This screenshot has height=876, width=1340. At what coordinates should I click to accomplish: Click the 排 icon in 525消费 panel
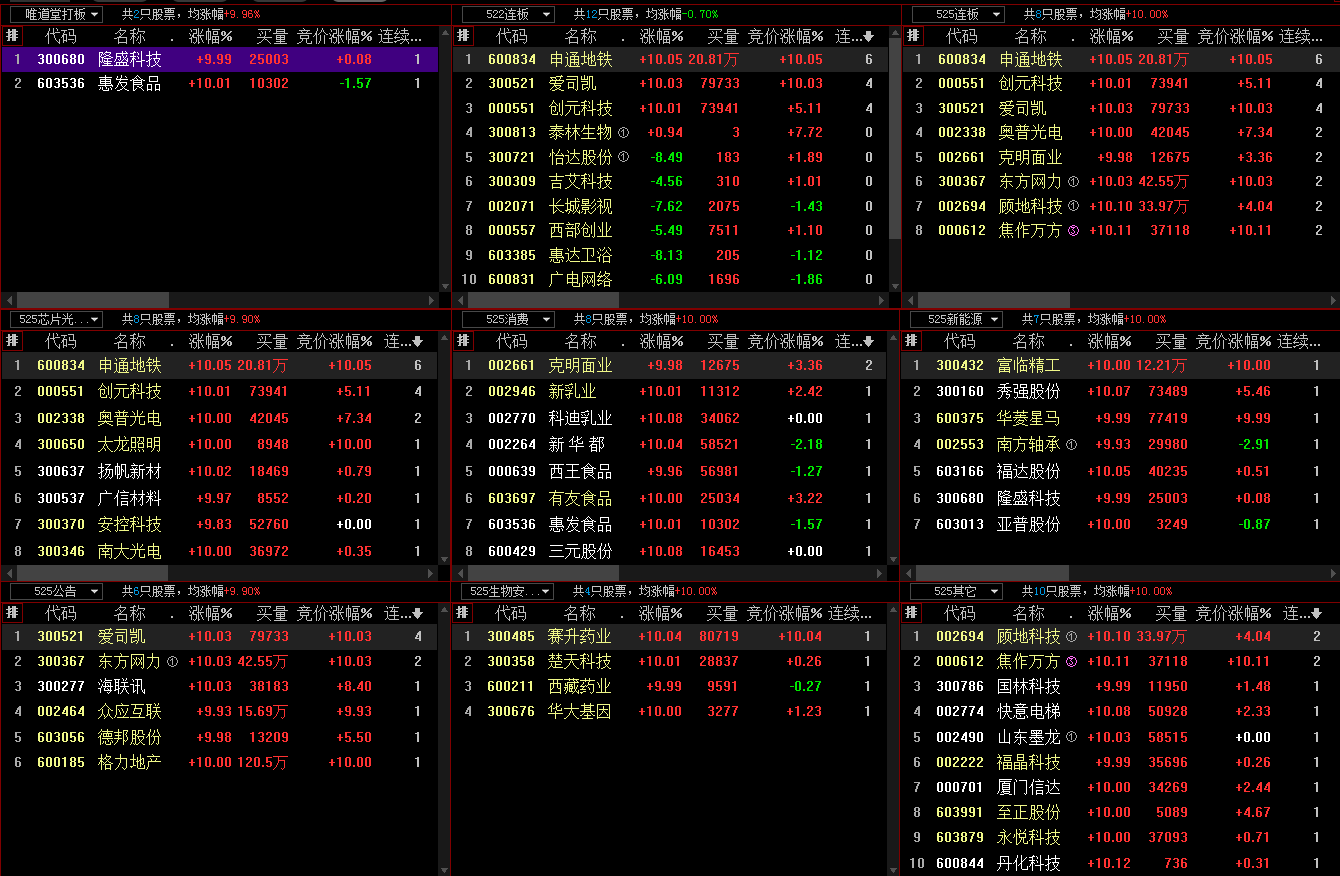463,341
